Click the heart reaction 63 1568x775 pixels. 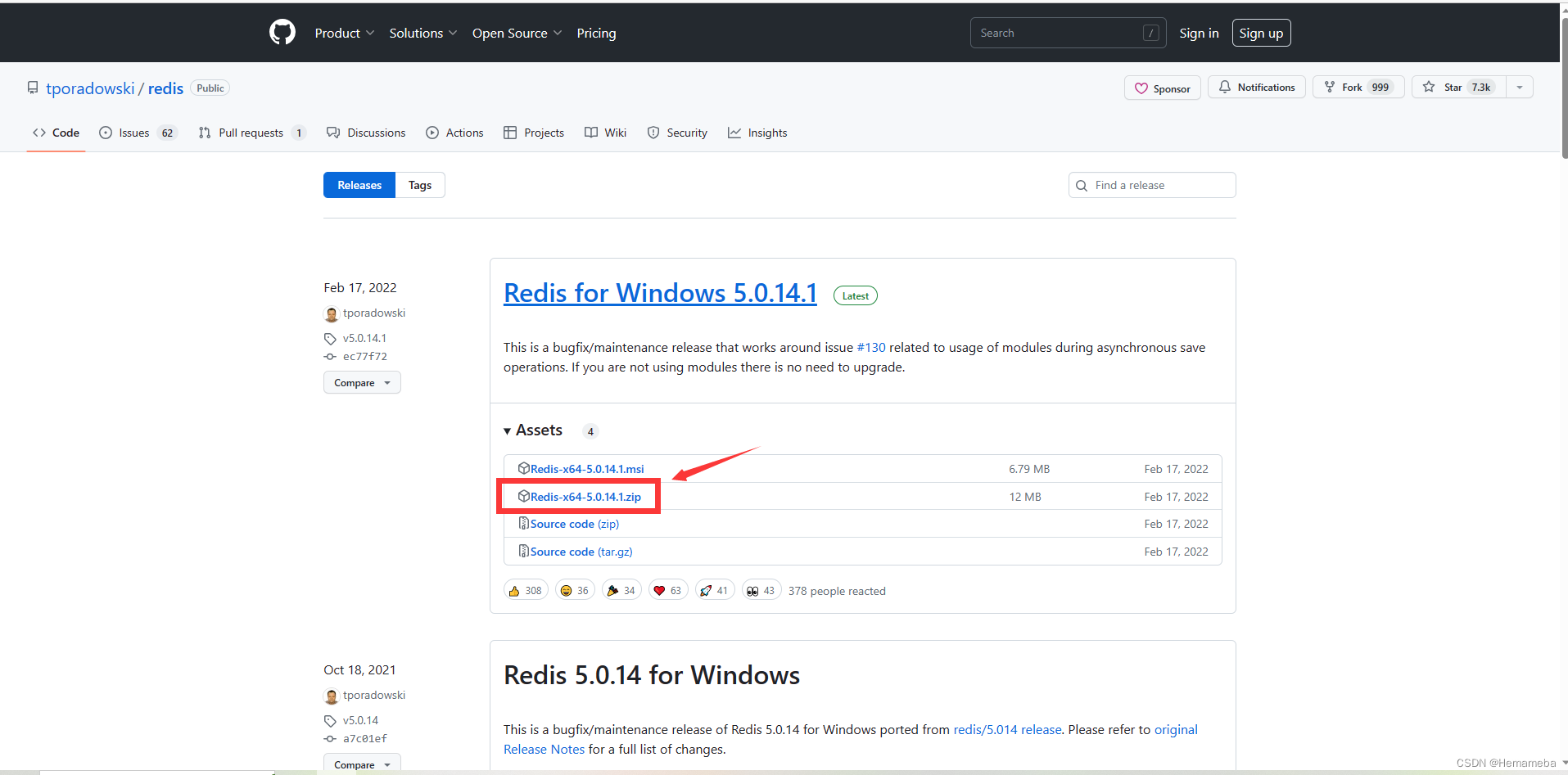[668, 591]
